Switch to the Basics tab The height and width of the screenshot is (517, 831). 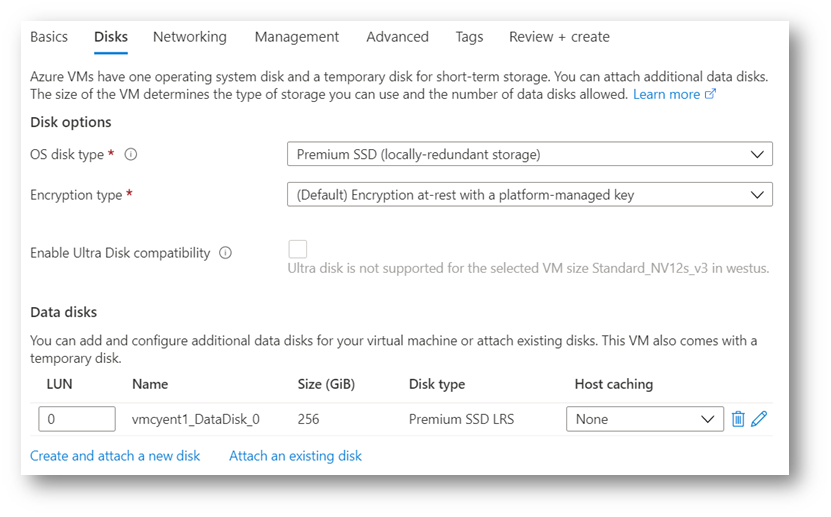[x=49, y=37]
